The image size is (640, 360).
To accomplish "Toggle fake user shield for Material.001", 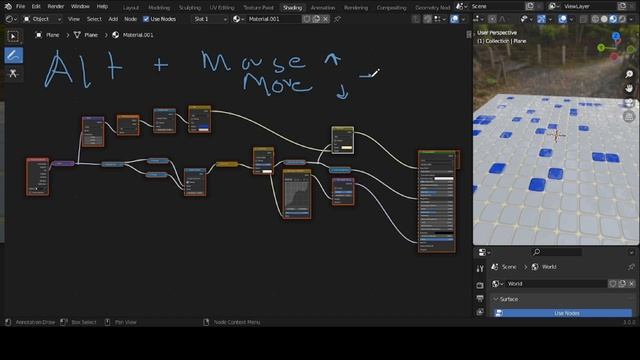I will click(307, 19).
